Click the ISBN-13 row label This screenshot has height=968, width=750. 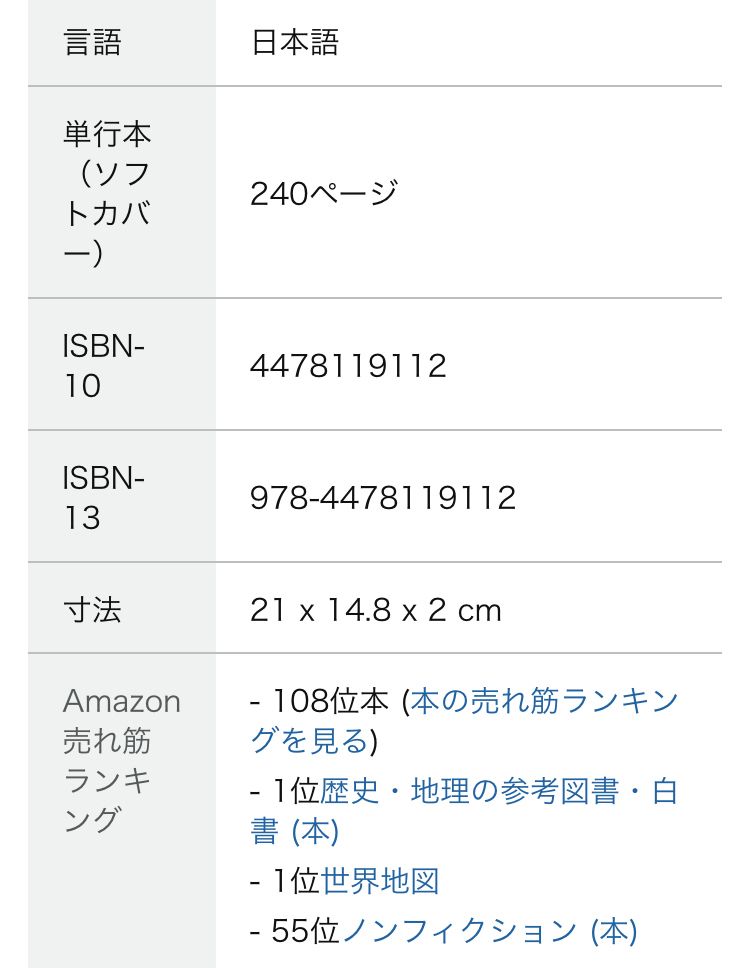103,498
